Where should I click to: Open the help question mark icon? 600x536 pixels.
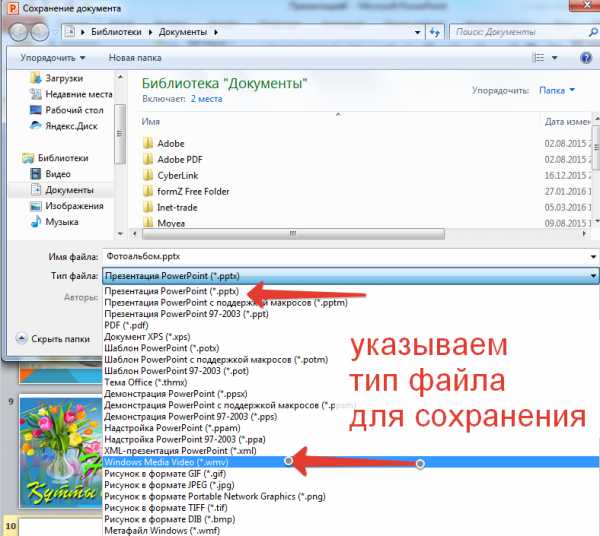[586, 58]
